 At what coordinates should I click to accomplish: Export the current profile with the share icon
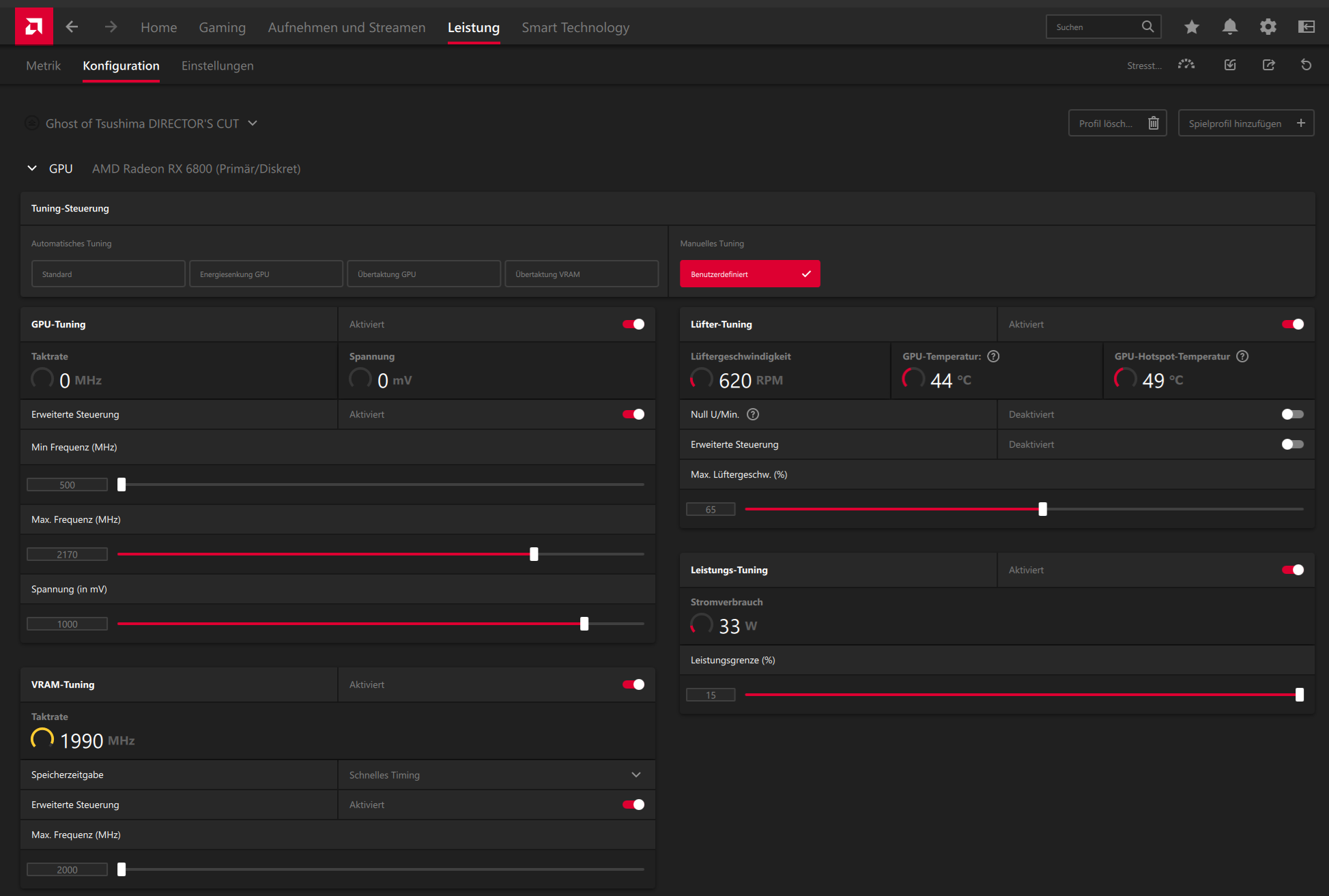click(1268, 65)
